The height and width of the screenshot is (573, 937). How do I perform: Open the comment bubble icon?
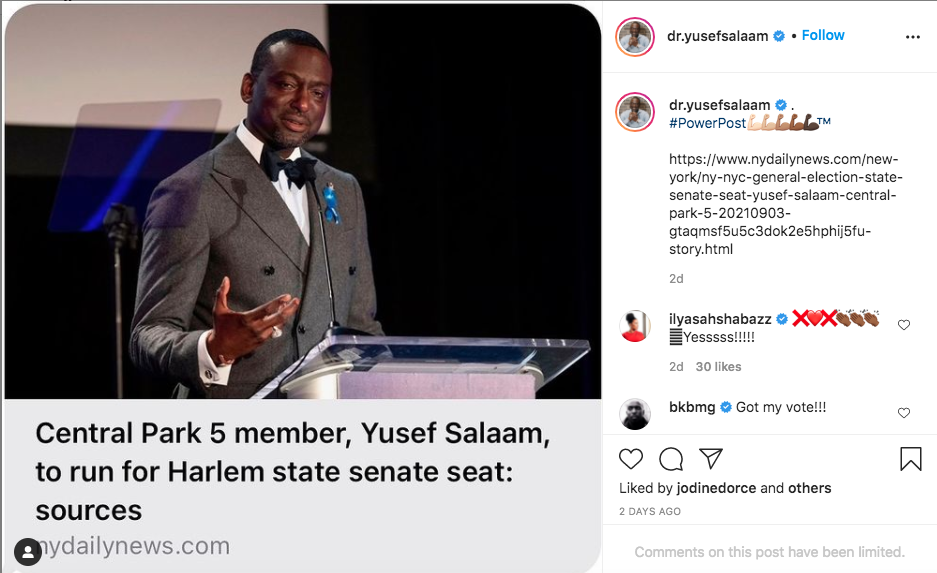[671, 459]
